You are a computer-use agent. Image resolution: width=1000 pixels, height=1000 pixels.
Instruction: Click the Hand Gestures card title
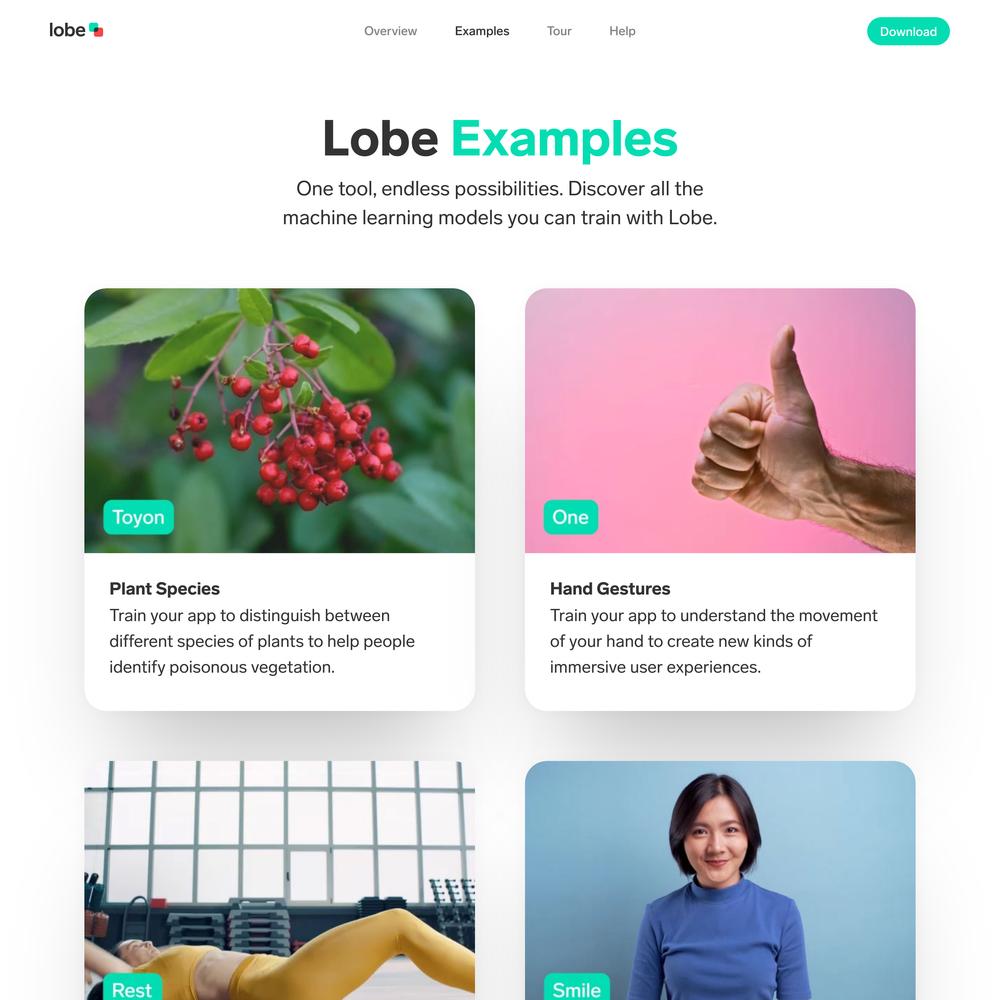click(610, 589)
